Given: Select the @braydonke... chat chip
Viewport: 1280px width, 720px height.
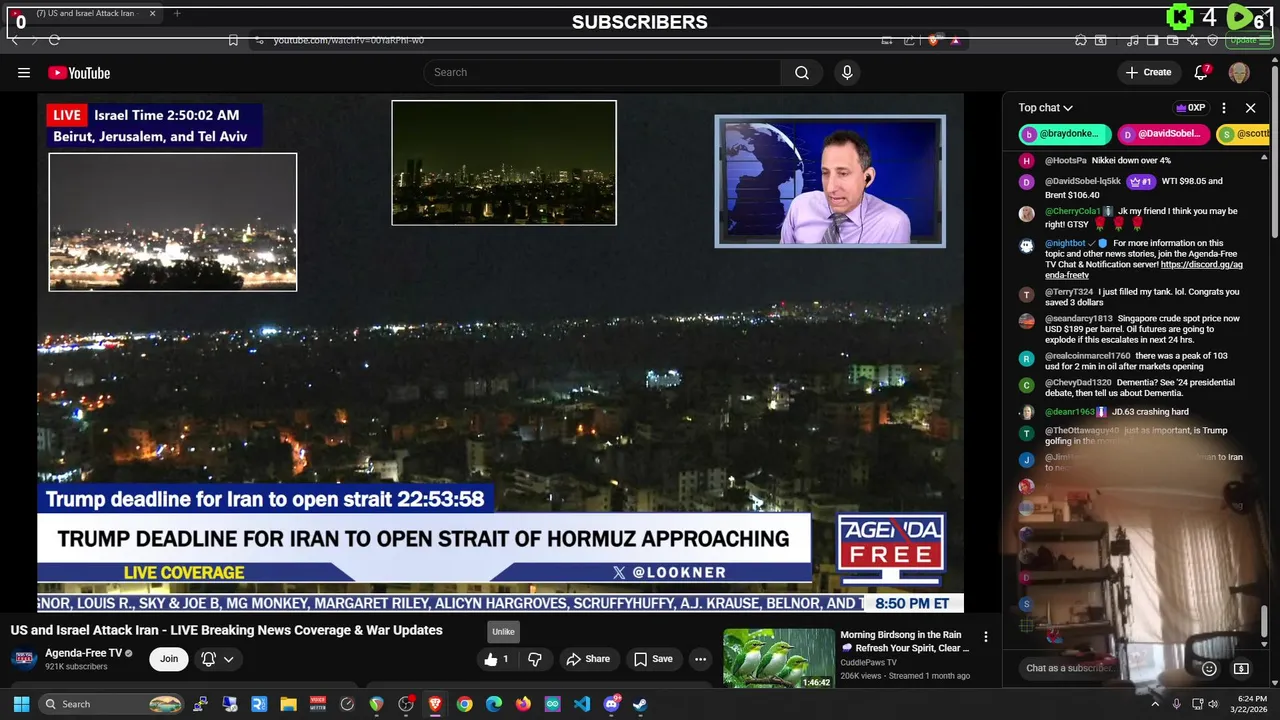Looking at the screenshot, I should (1065, 134).
